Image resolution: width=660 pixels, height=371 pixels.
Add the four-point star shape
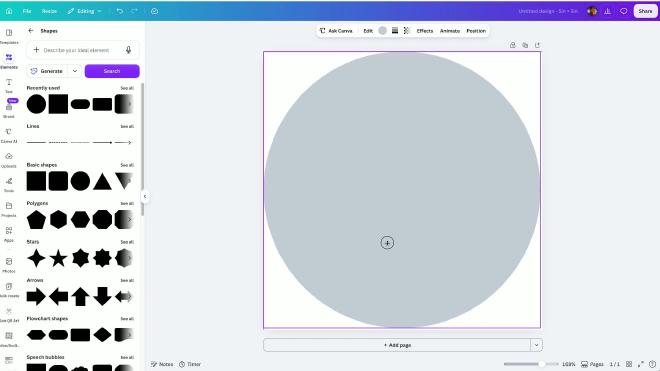coord(37,258)
